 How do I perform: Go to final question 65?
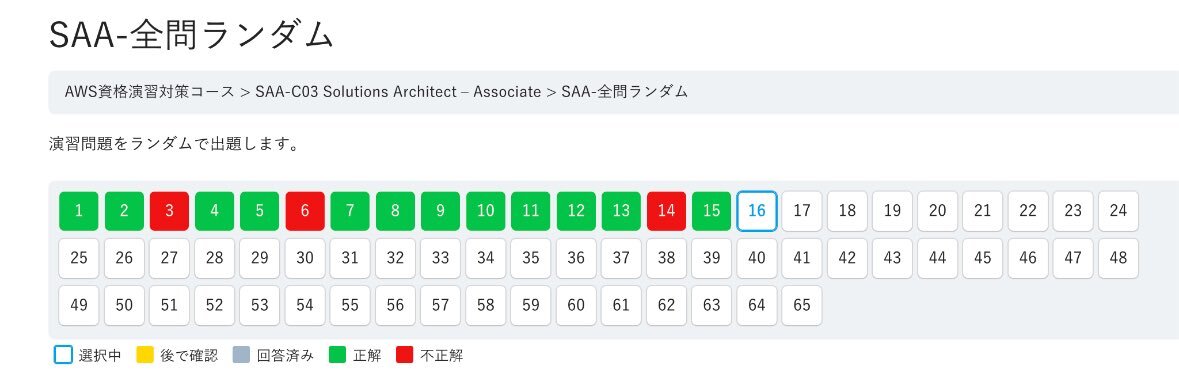pyautogui.click(x=802, y=305)
